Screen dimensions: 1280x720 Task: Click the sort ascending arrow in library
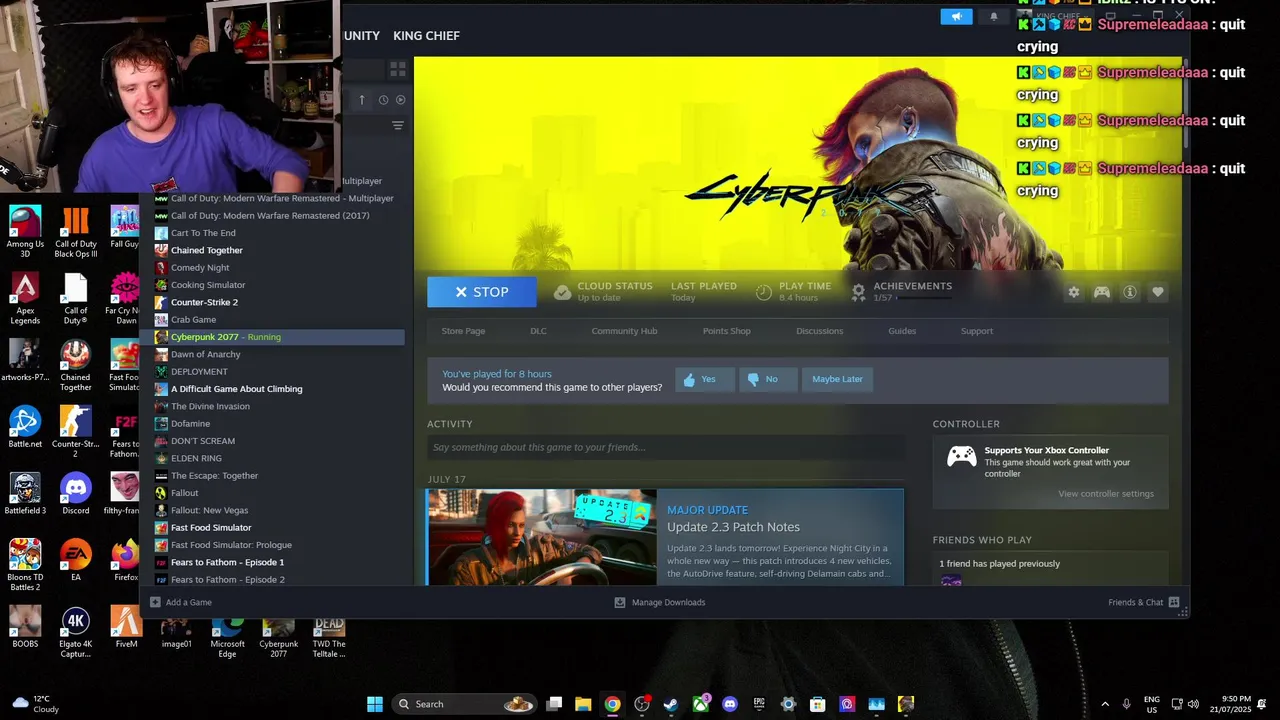[362, 100]
